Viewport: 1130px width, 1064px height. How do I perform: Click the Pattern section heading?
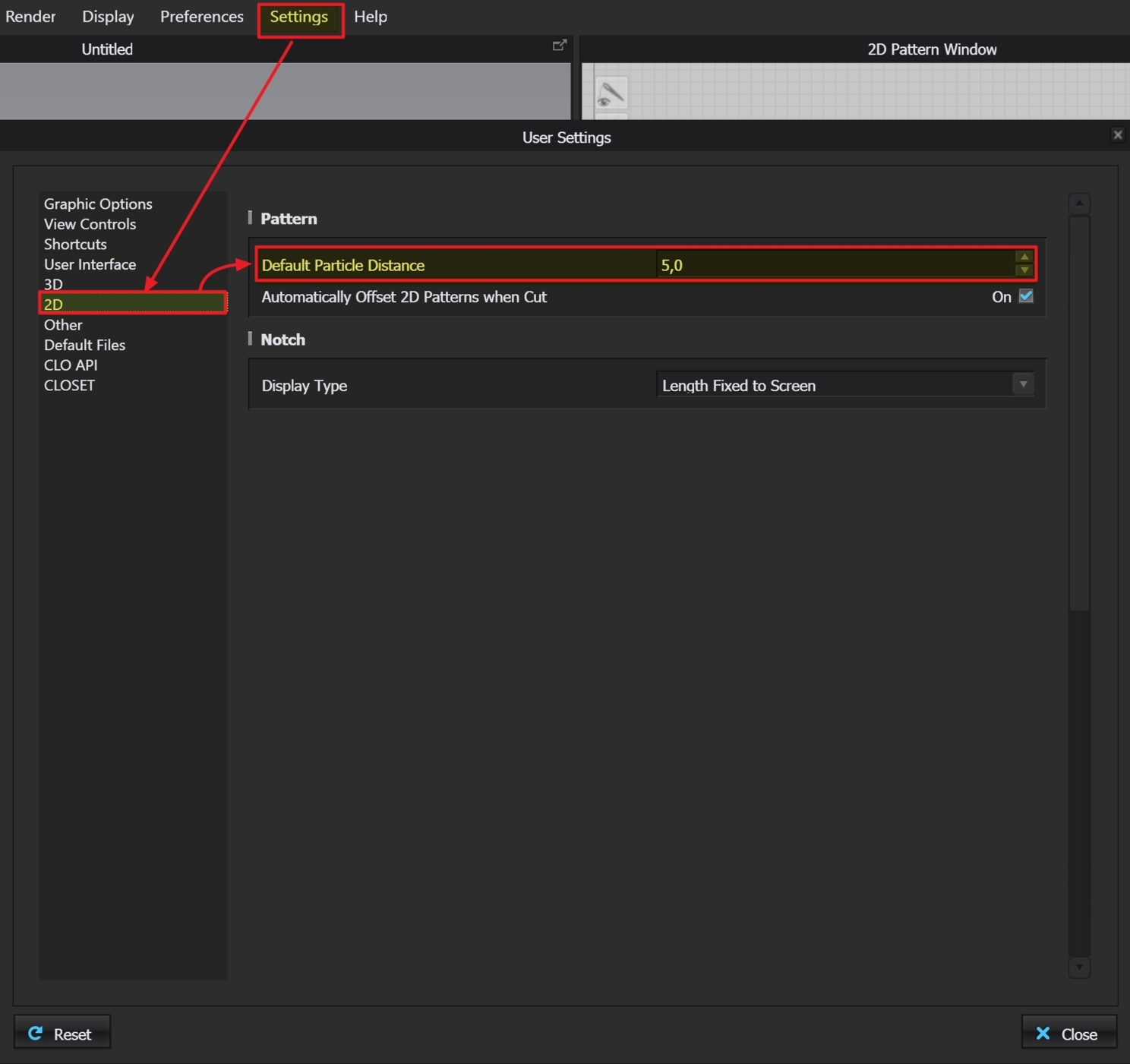click(x=289, y=219)
